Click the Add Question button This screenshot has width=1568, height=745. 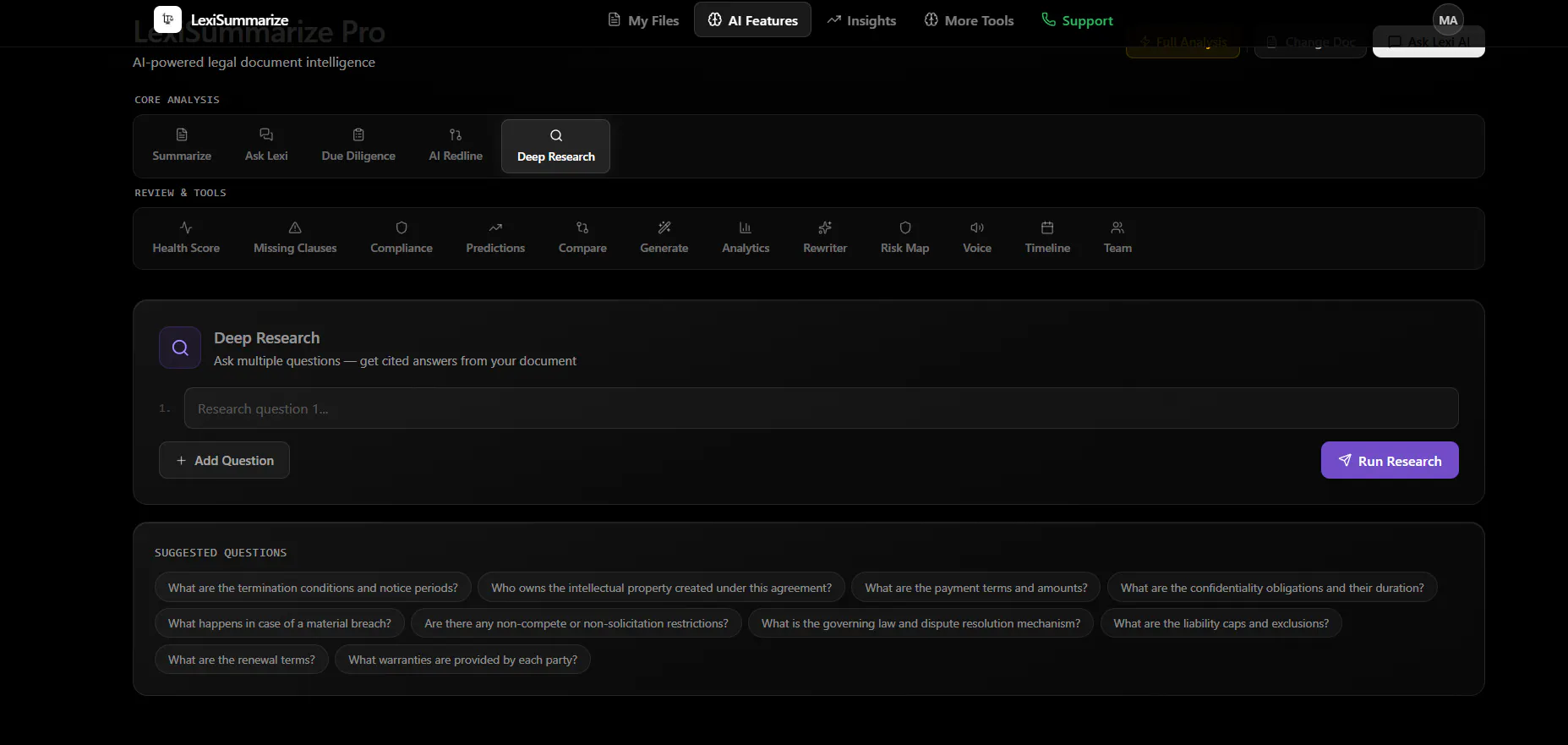[224, 460]
